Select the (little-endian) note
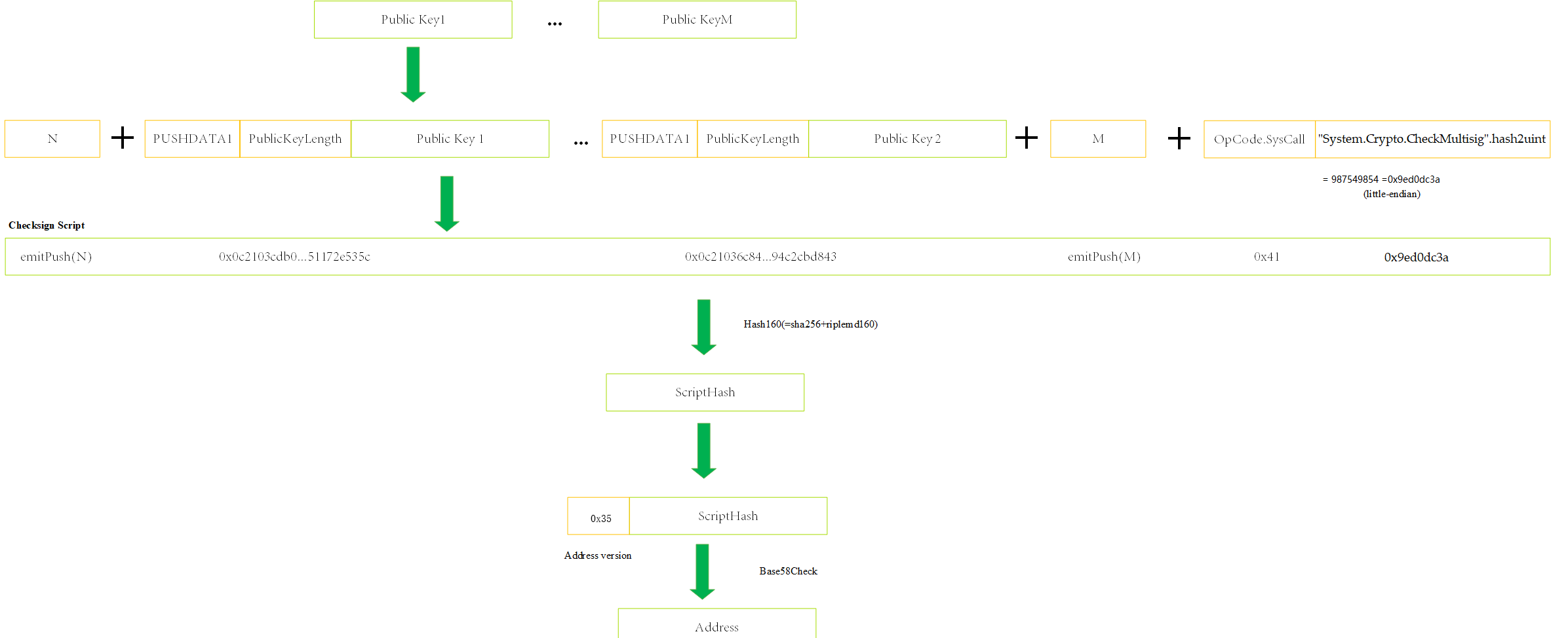 point(1392,194)
